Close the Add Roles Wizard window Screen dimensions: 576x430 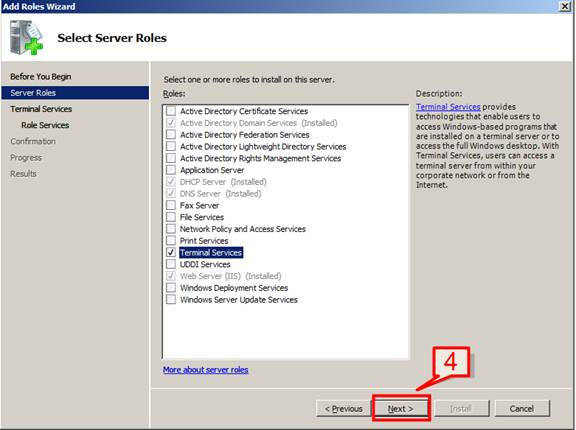click(565, 6)
